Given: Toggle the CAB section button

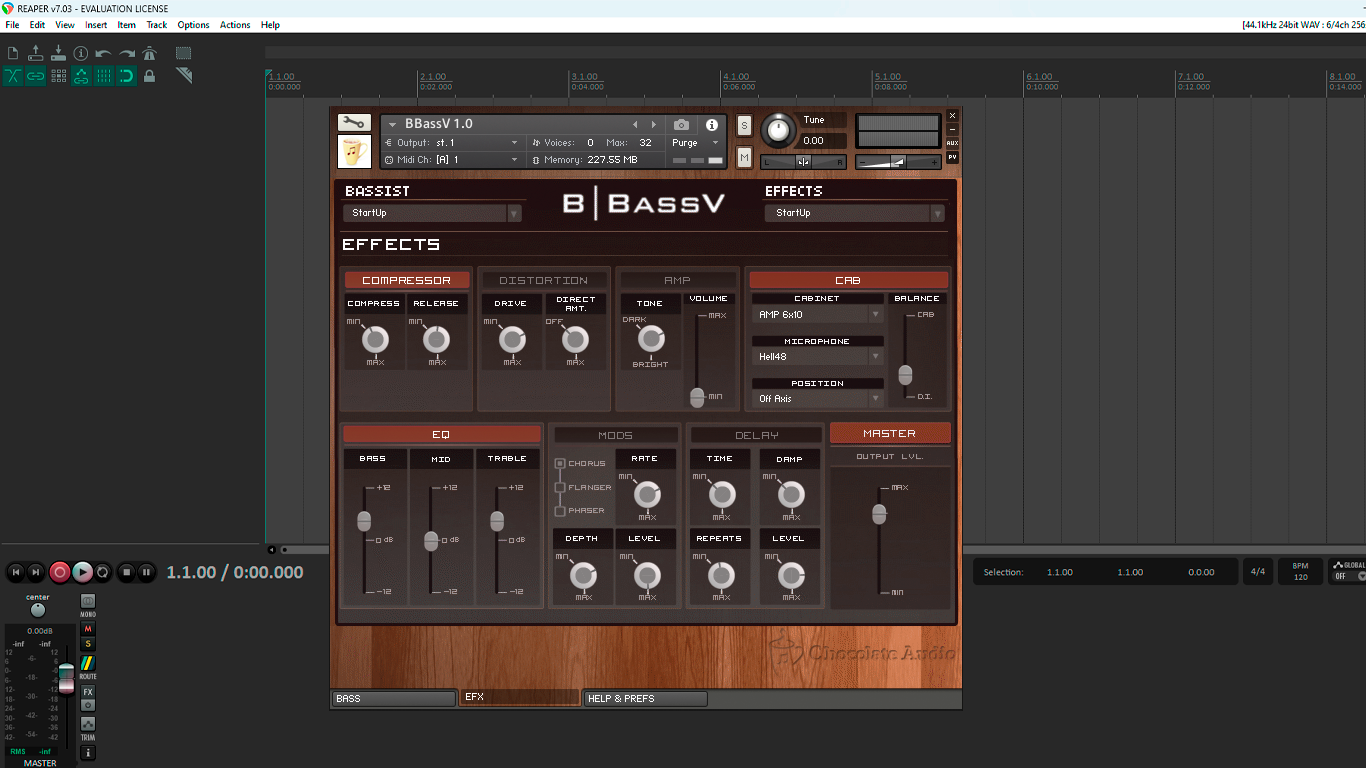Looking at the screenshot, I should pyautogui.click(x=848, y=280).
